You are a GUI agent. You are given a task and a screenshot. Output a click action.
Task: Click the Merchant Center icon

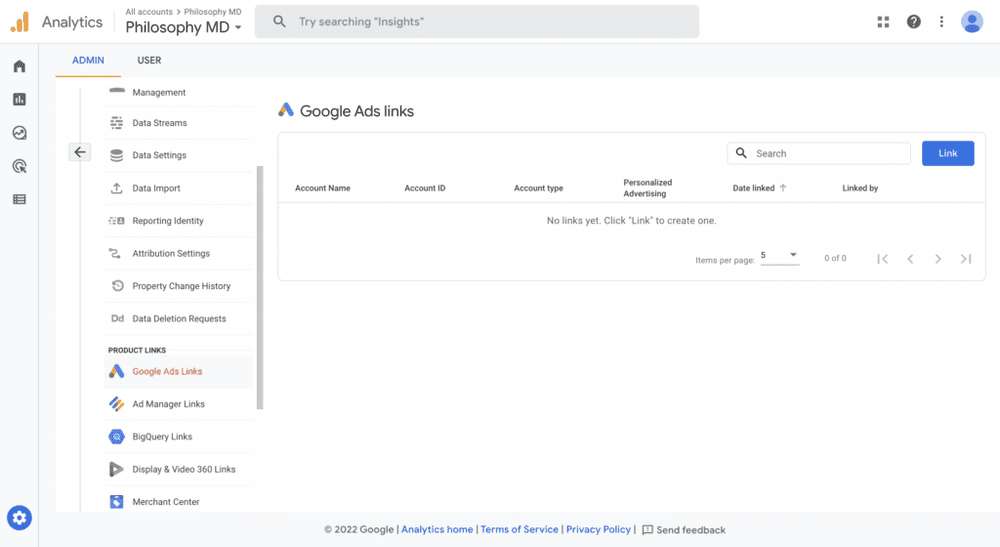pos(116,502)
